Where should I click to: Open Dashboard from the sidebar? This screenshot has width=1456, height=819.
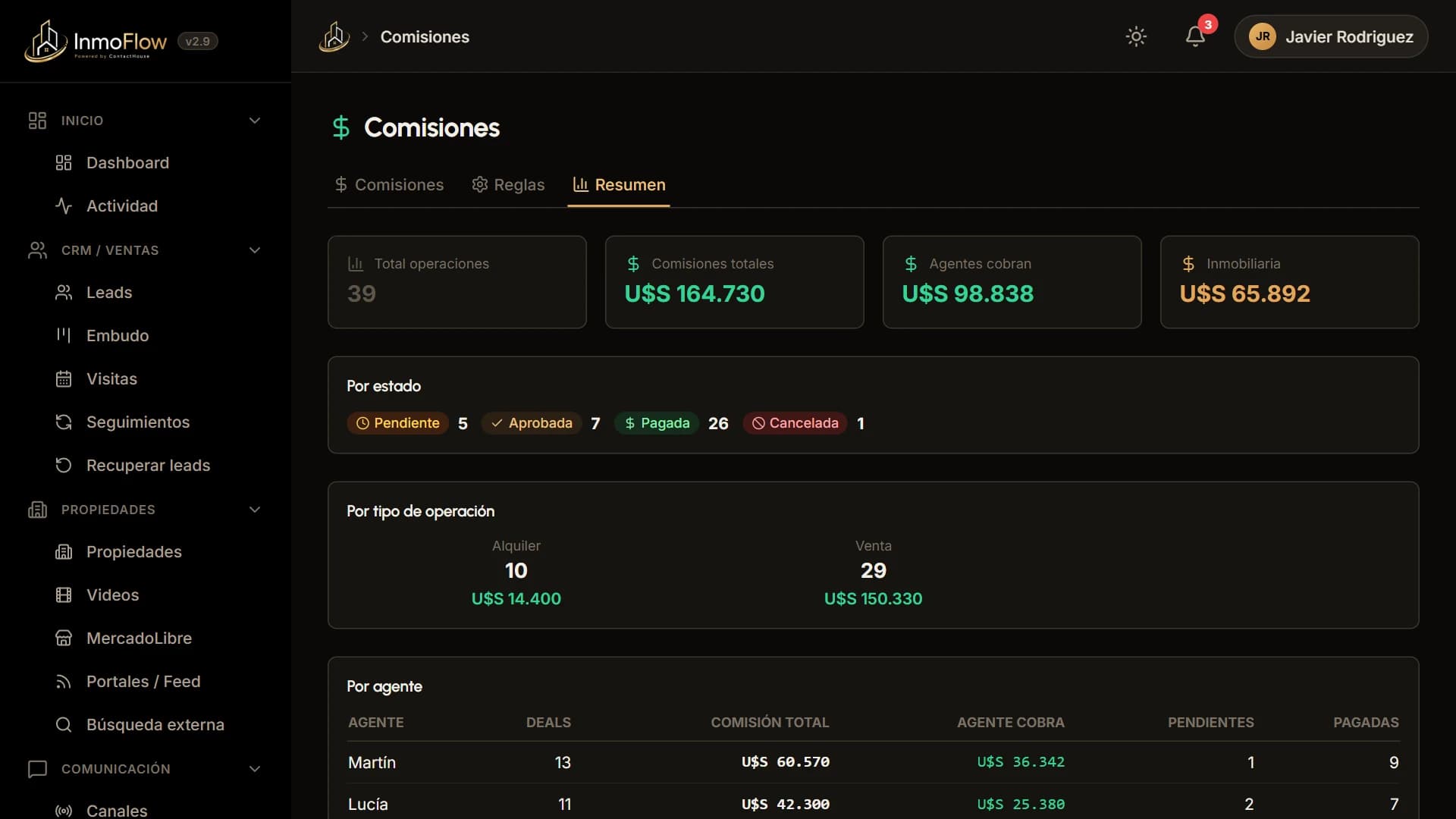tap(127, 163)
